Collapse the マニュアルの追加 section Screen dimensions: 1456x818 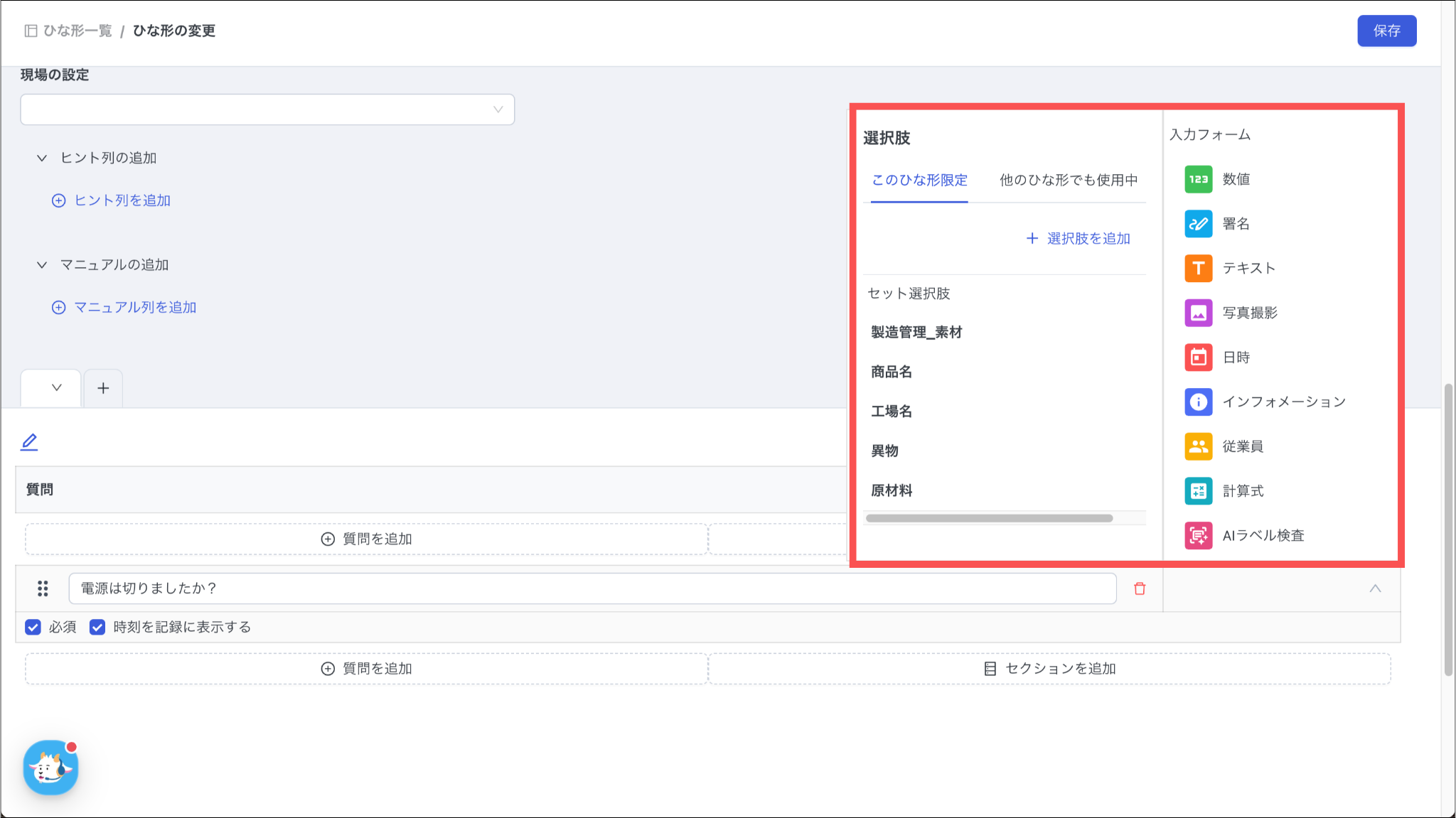42,264
